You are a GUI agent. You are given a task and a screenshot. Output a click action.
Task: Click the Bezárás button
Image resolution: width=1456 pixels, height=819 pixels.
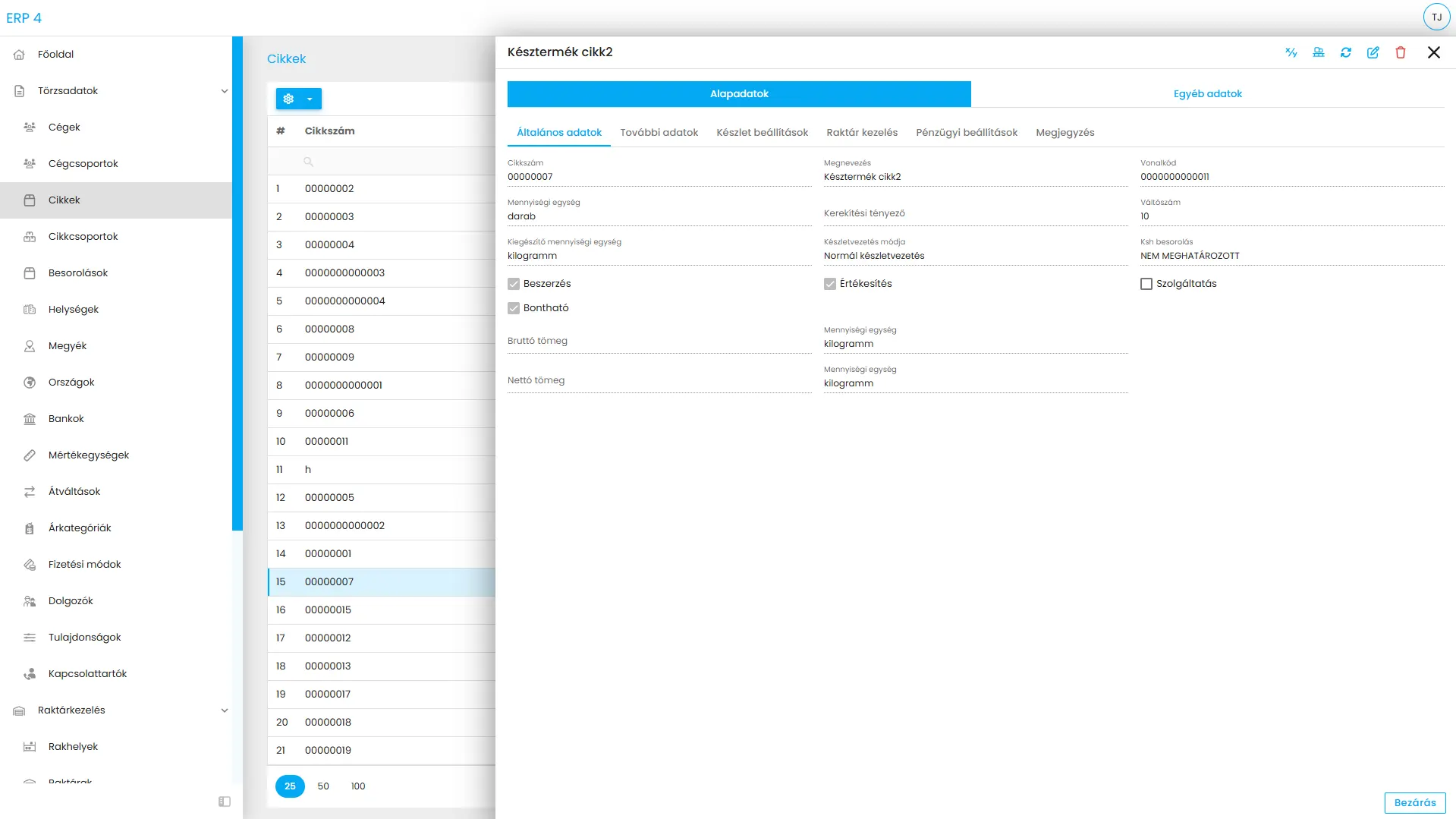tap(1414, 802)
